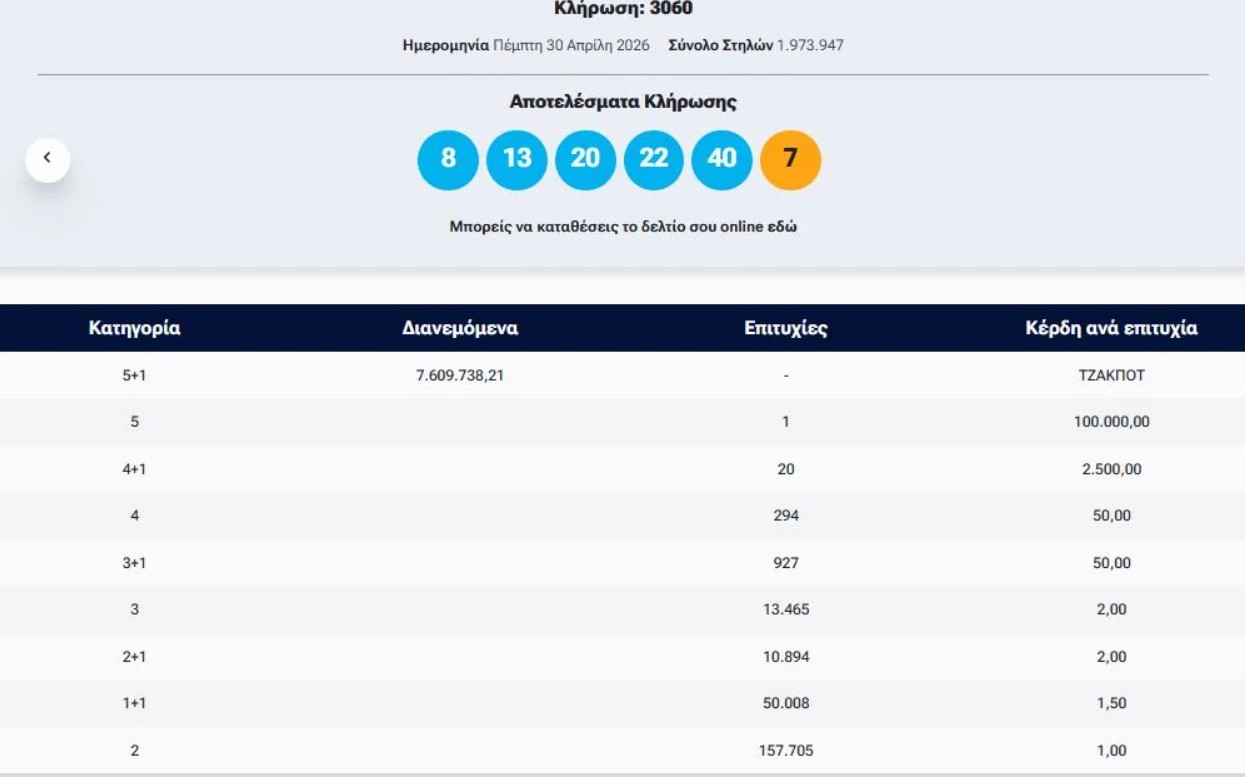Click the 100.000,00 winnings value

click(1111, 422)
